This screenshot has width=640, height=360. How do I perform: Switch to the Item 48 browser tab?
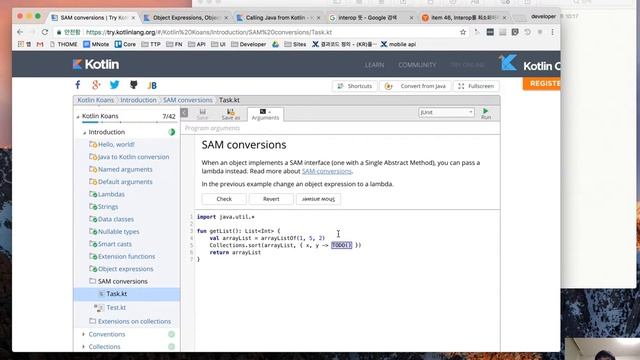click(464, 18)
